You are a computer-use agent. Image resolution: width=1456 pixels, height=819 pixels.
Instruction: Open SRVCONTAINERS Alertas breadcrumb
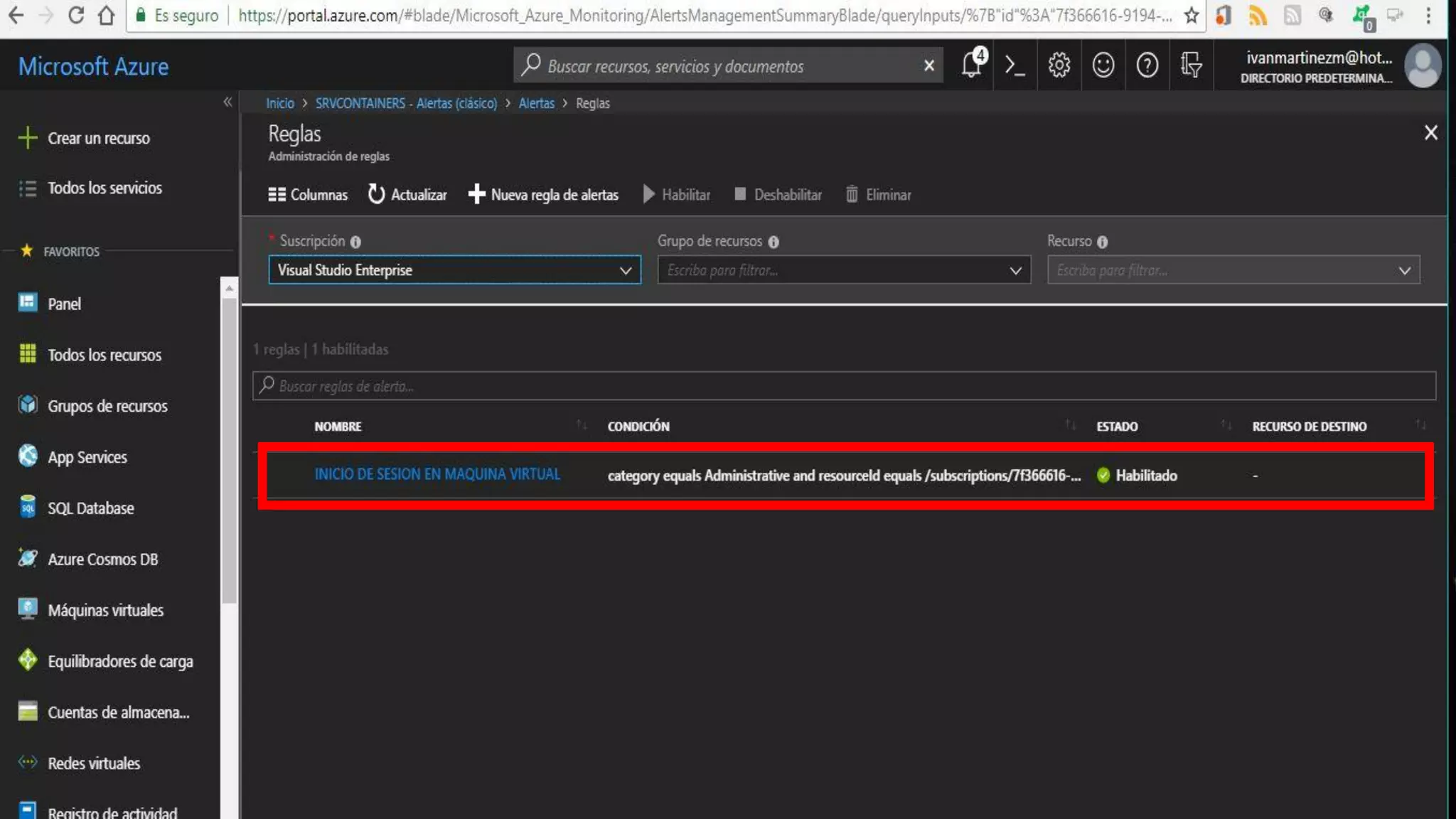coord(406,103)
